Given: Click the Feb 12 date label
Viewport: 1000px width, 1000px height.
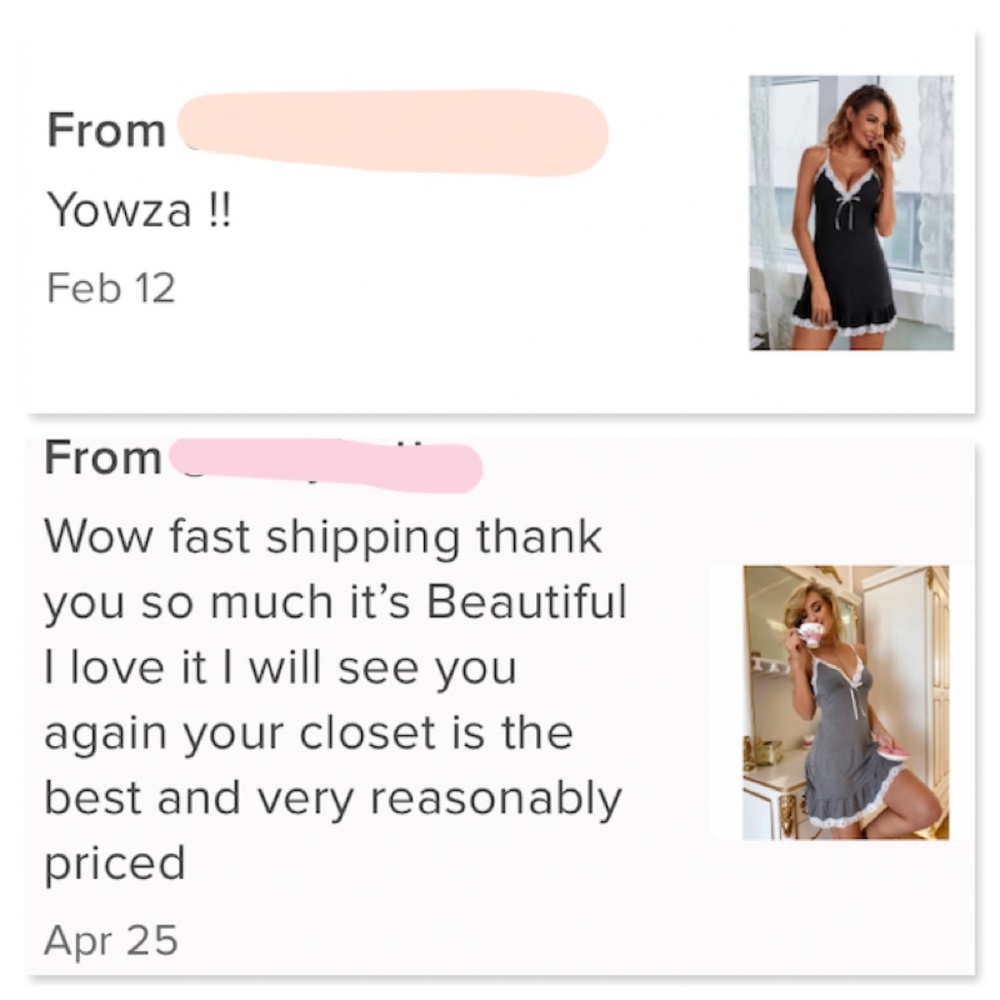Looking at the screenshot, I should [x=110, y=288].
